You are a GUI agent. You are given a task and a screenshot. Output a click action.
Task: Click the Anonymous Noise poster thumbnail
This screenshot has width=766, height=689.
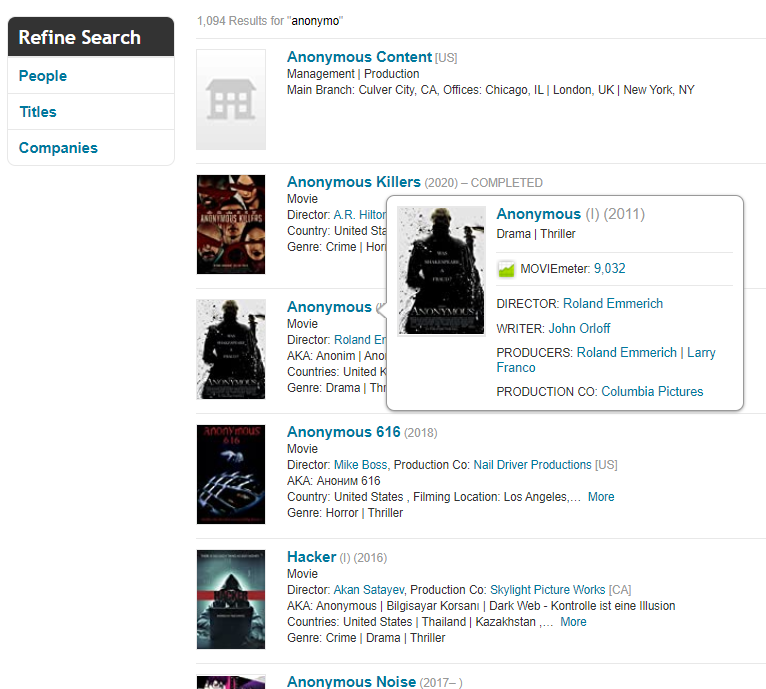coord(231,682)
